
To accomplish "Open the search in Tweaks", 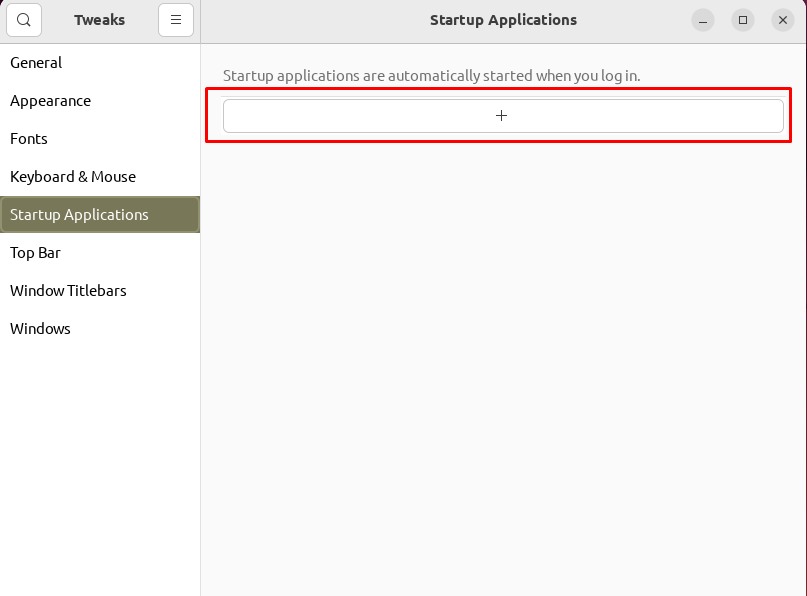I will click(x=24, y=20).
